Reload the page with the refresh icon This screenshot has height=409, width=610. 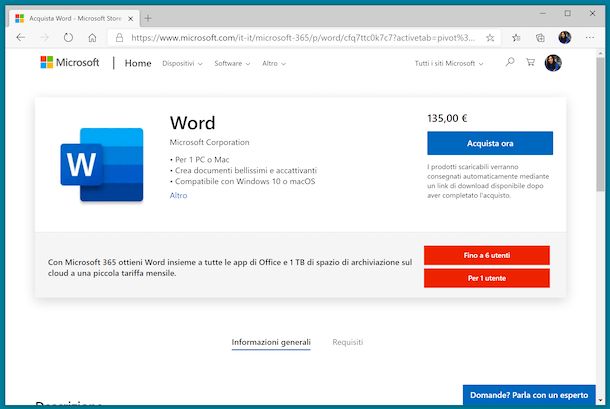coord(68,37)
